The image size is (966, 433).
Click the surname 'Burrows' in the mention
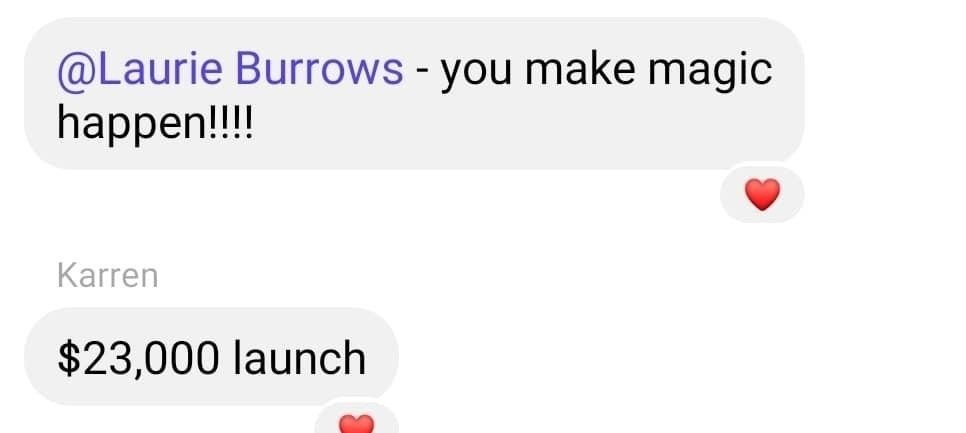319,69
